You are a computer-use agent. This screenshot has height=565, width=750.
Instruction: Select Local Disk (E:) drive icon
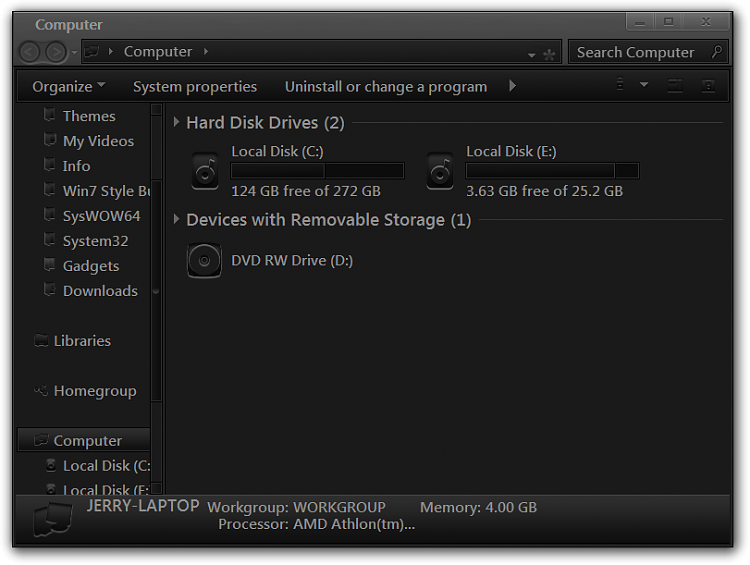pyautogui.click(x=440, y=171)
